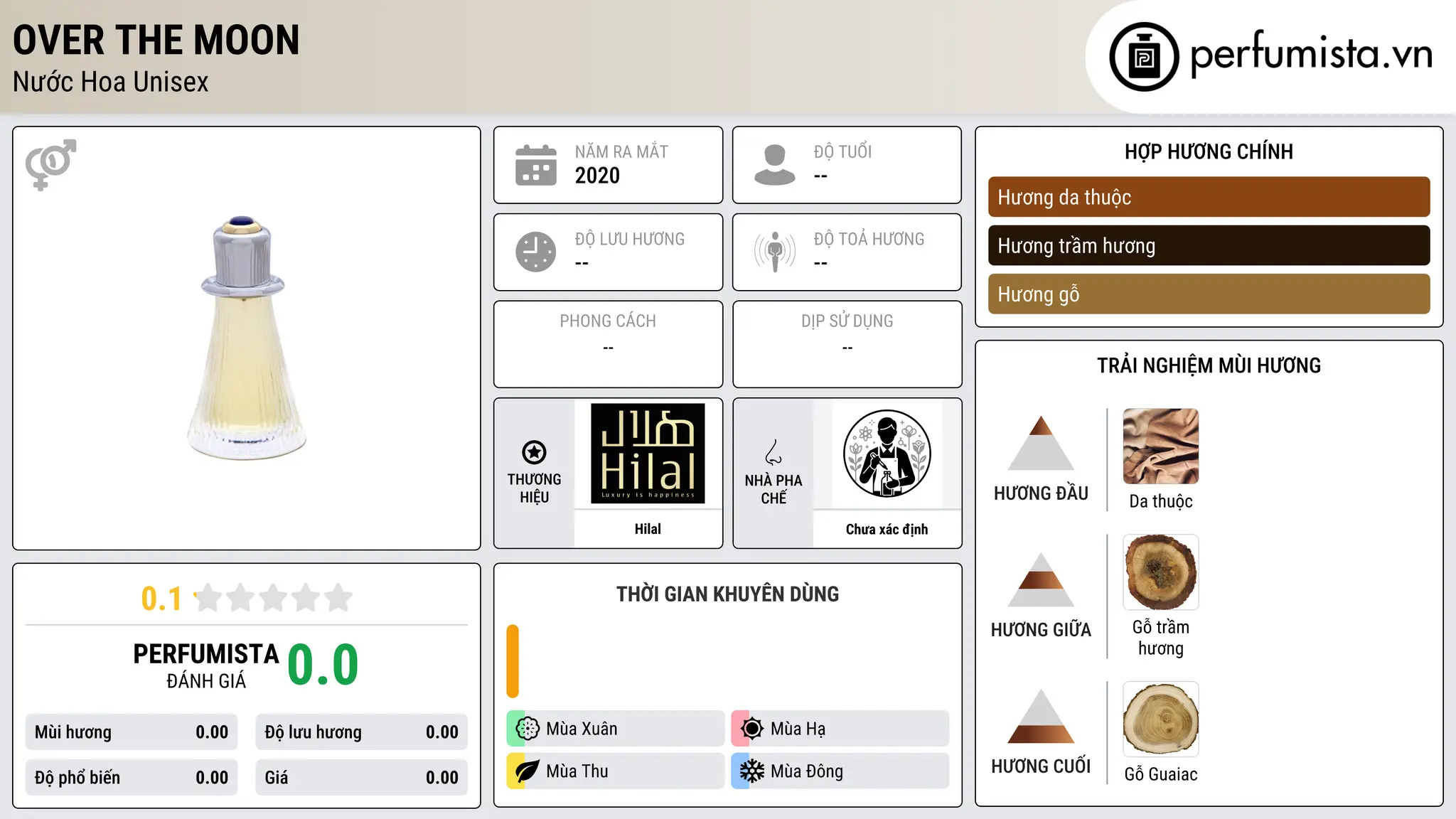Click the Dịp sử dụng card

[847, 344]
